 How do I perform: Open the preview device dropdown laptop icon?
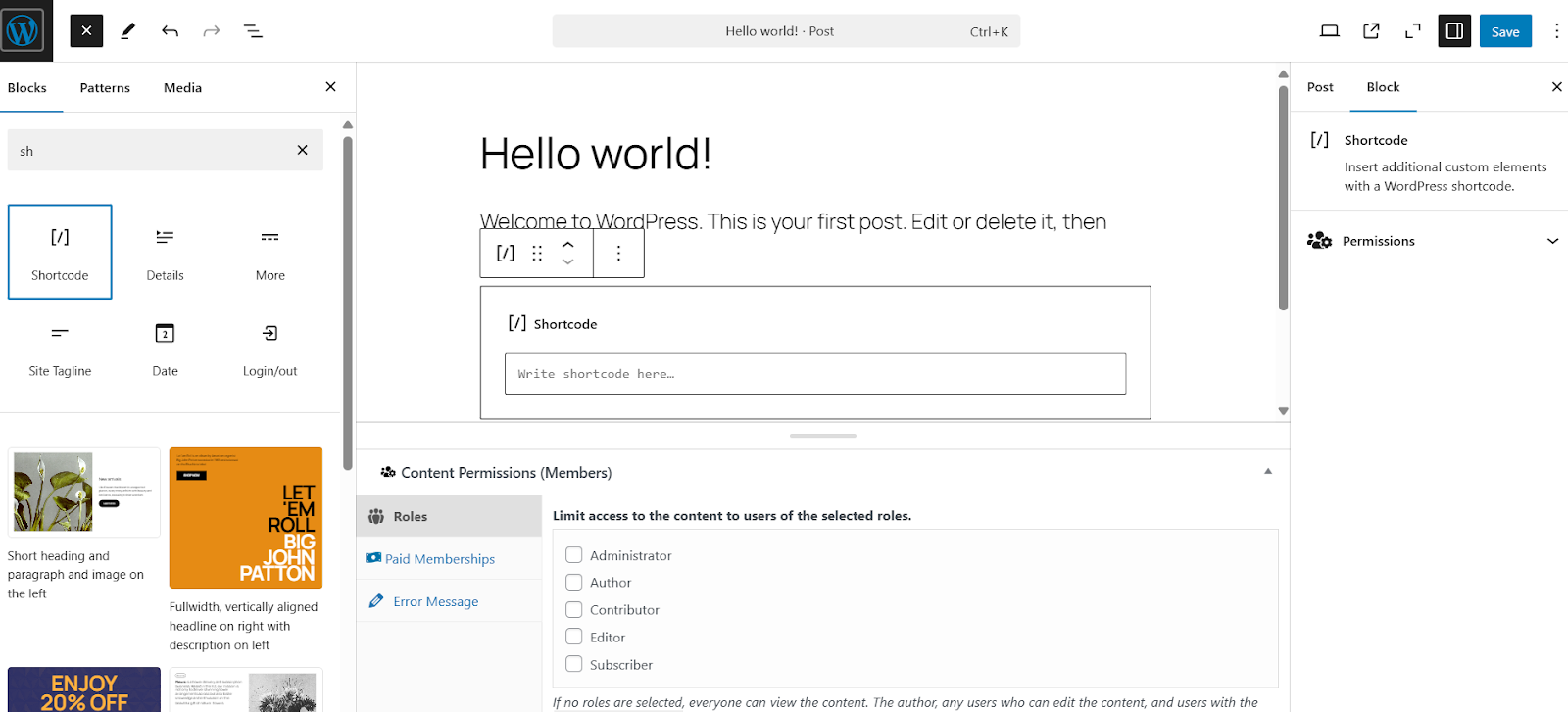1330,31
